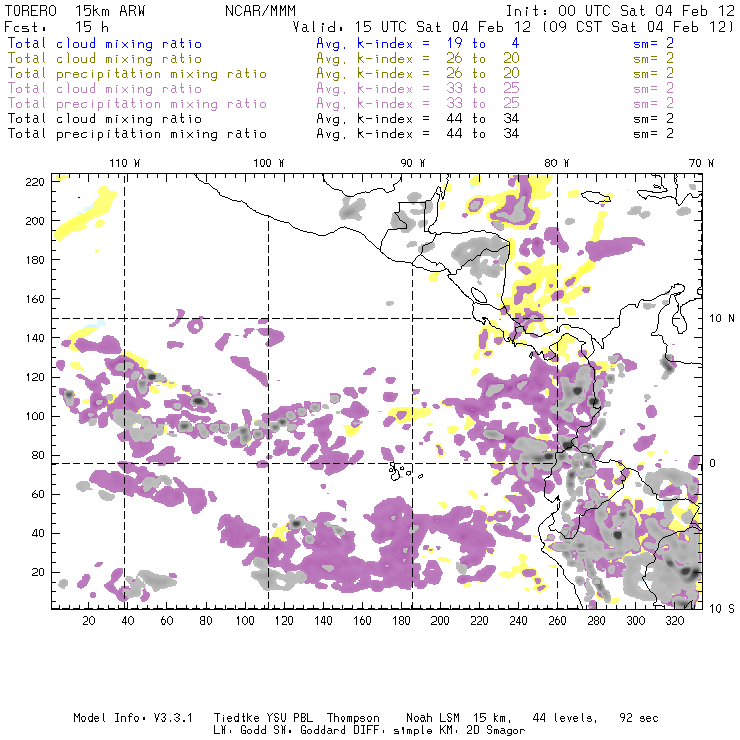Click the "240" x-axis tick label
Image resolution: width=740 pixels, height=740 pixels.
coord(518,621)
